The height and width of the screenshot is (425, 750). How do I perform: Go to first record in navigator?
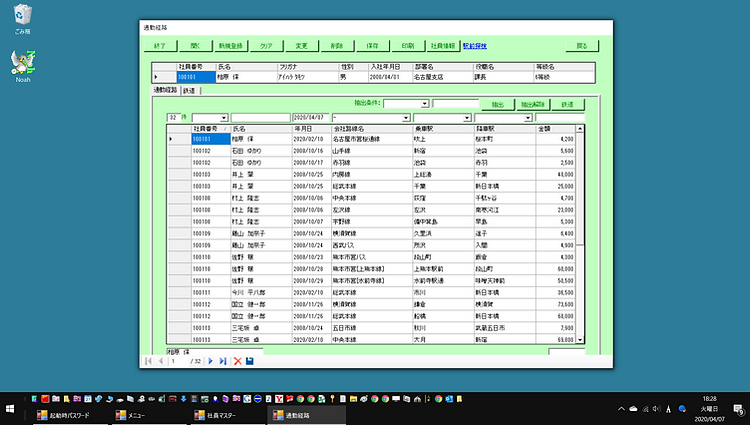[148, 361]
